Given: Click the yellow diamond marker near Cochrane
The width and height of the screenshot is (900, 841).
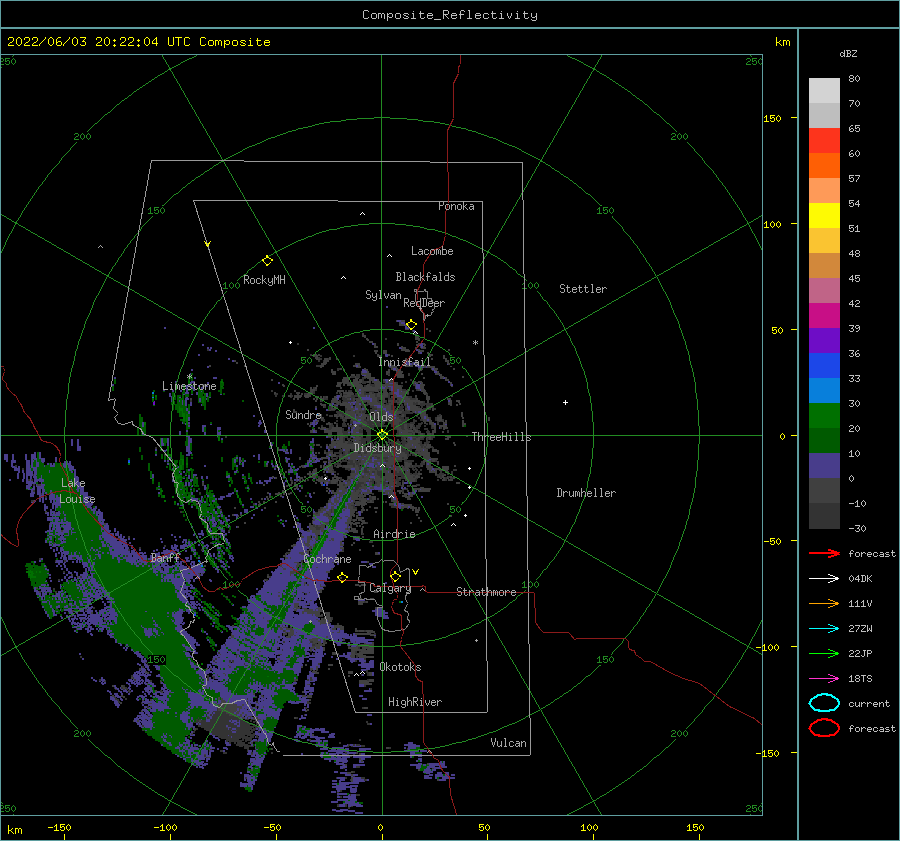Looking at the screenshot, I should tap(343, 577).
